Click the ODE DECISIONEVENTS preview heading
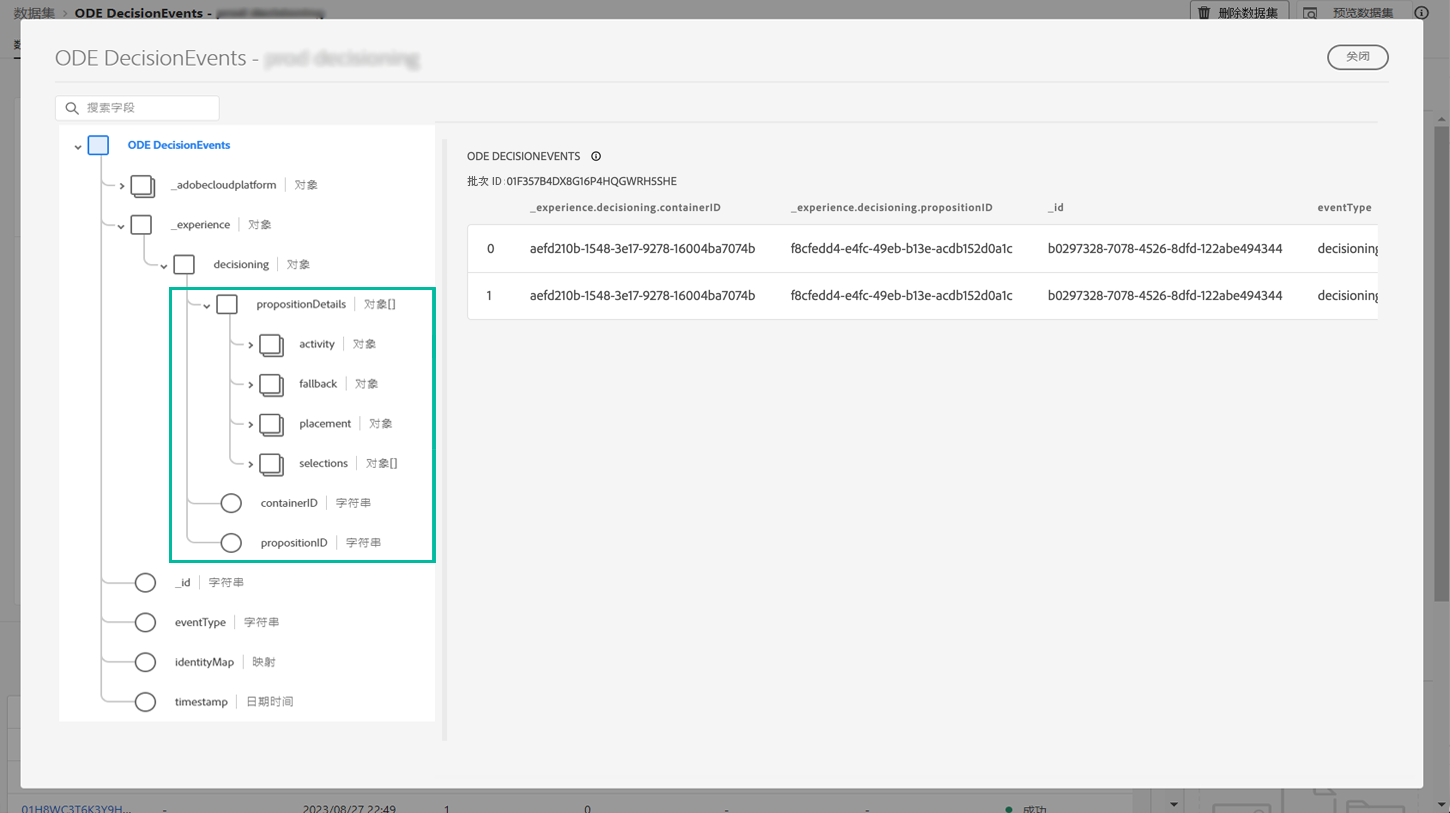This screenshot has height=813, width=1450. [x=523, y=156]
